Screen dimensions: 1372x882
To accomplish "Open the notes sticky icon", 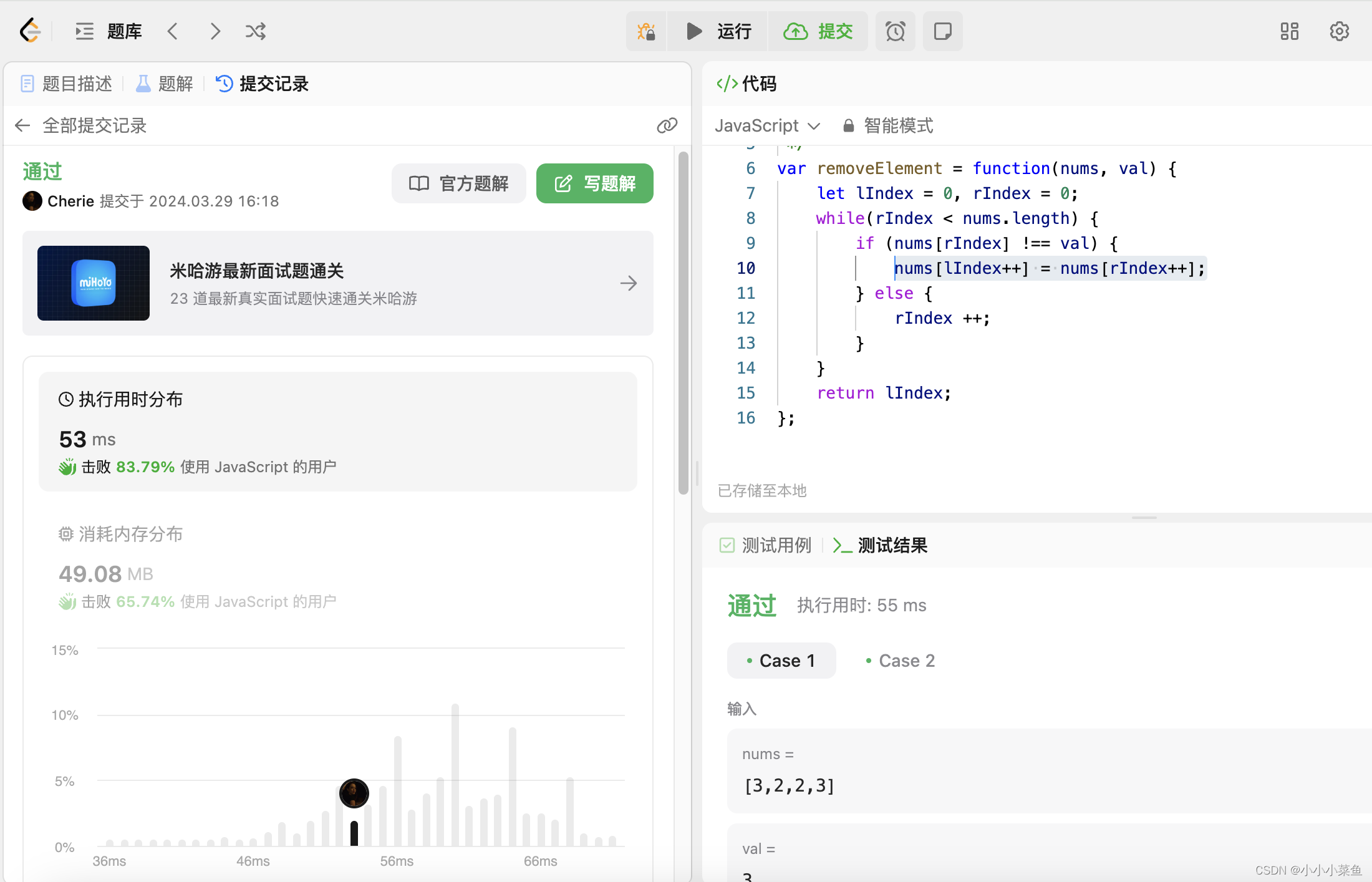I will [x=942, y=31].
